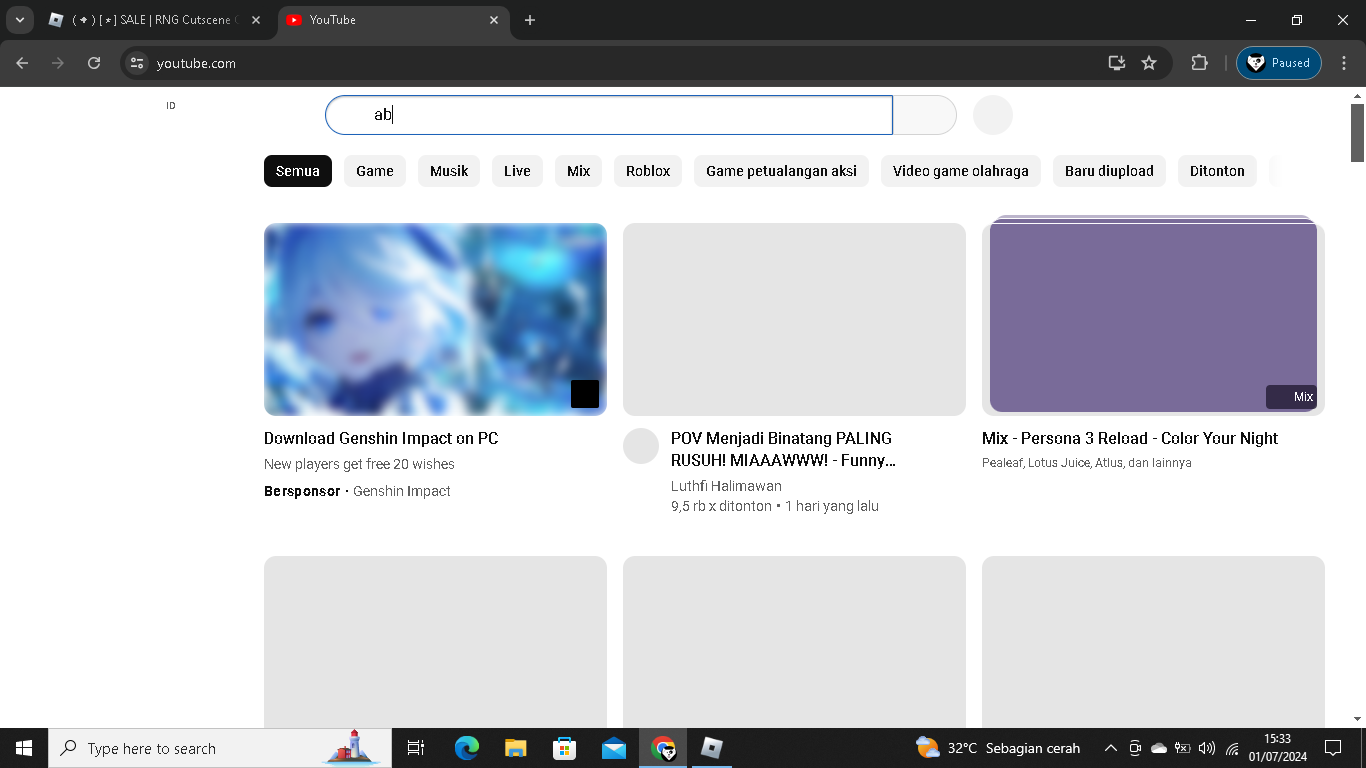Visit the Luthfi Halimawan channel name
Screen dimensions: 1366x768
click(726, 486)
